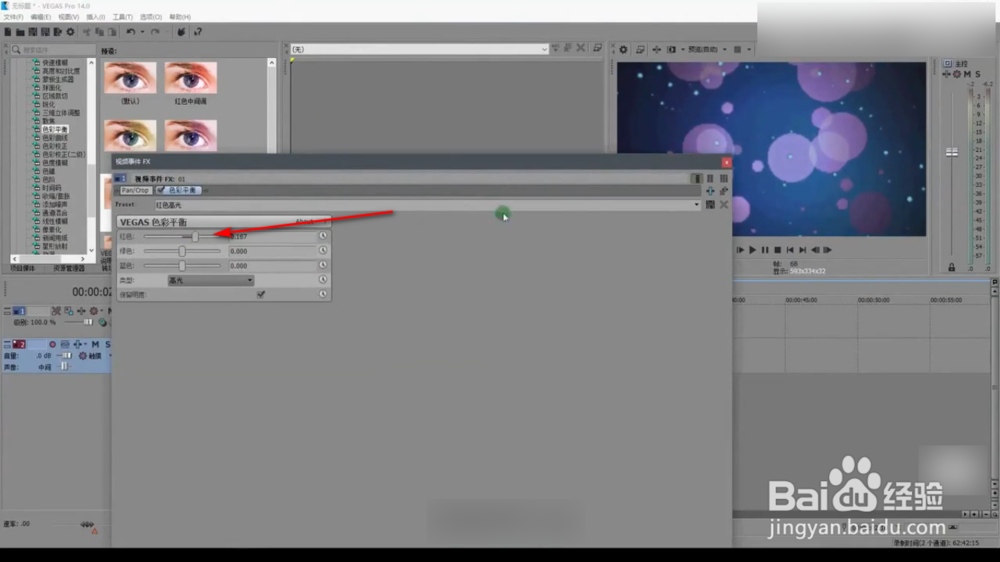Toggle the 色彩平衡 effect checkbox in chain
The width and height of the screenshot is (1000, 562).
tap(161, 190)
